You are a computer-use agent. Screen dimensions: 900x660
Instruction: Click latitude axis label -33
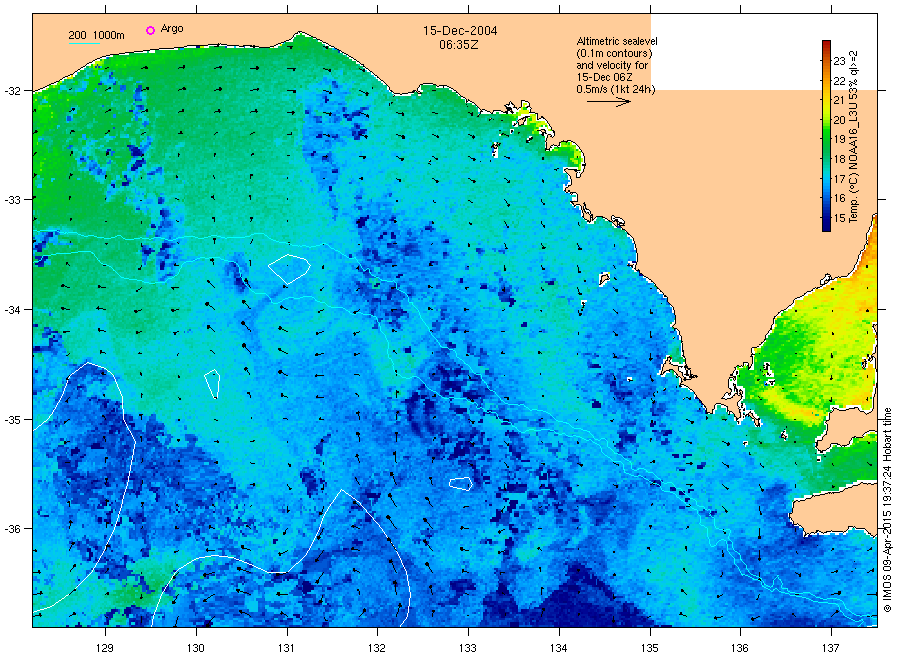click(x=12, y=200)
